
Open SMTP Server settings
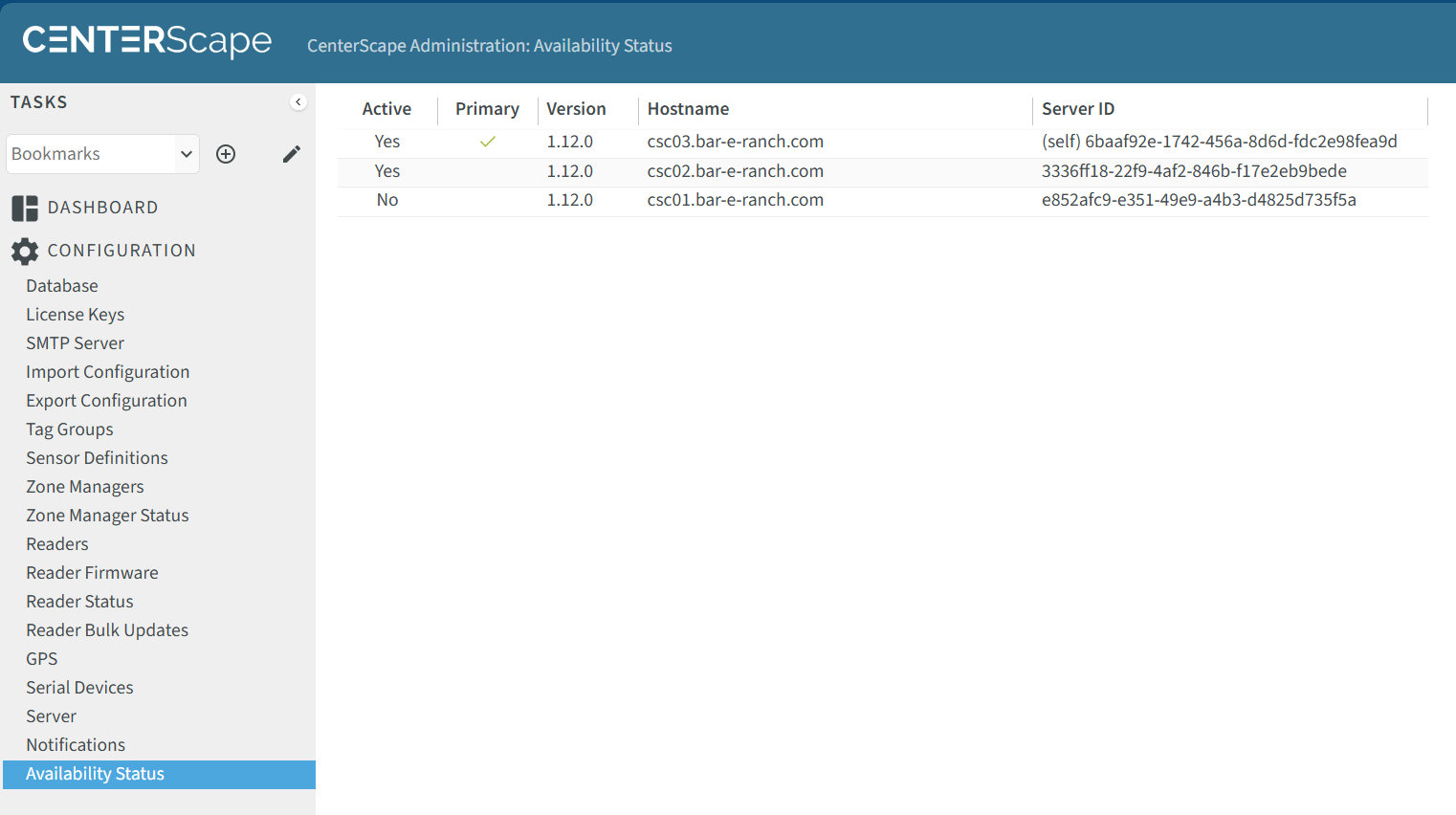[76, 343]
